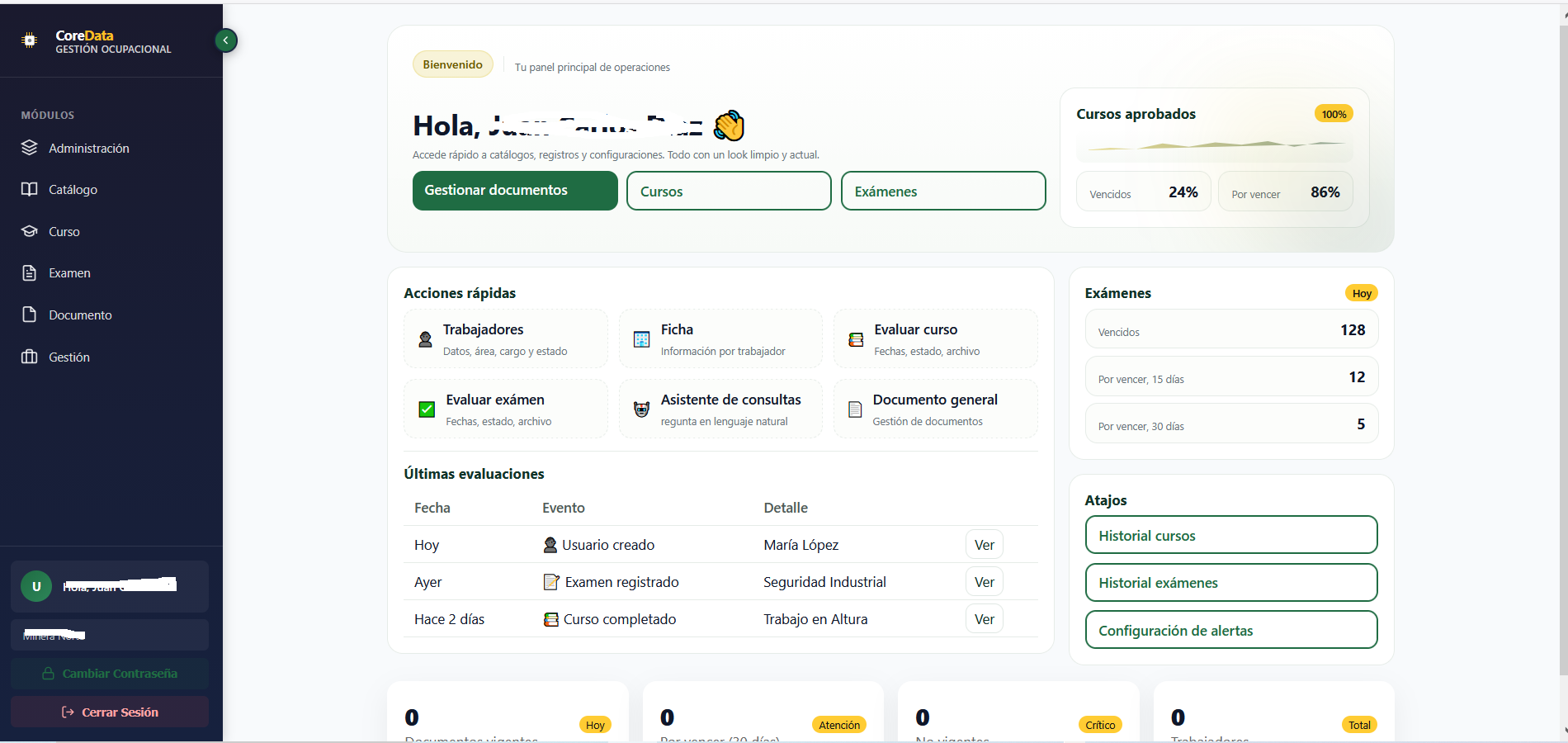This screenshot has height=743, width=1568.
Task: Click the Curso graduation cap icon
Action: pyautogui.click(x=30, y=232)
